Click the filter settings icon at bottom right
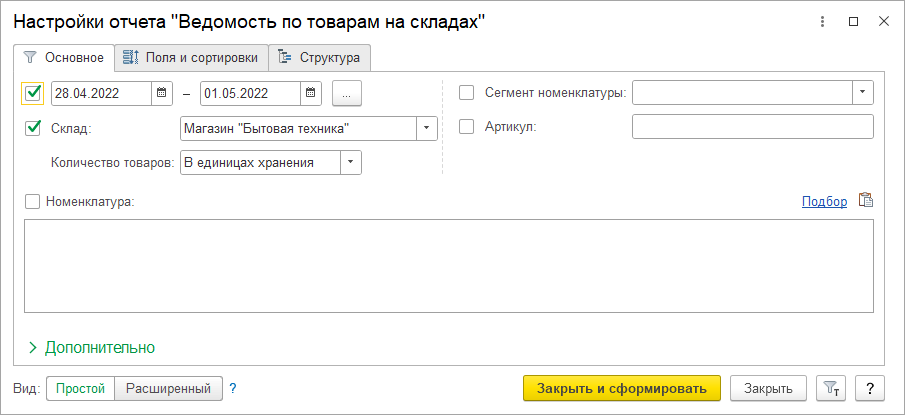905x415 pixels. (x=830, y=388)
